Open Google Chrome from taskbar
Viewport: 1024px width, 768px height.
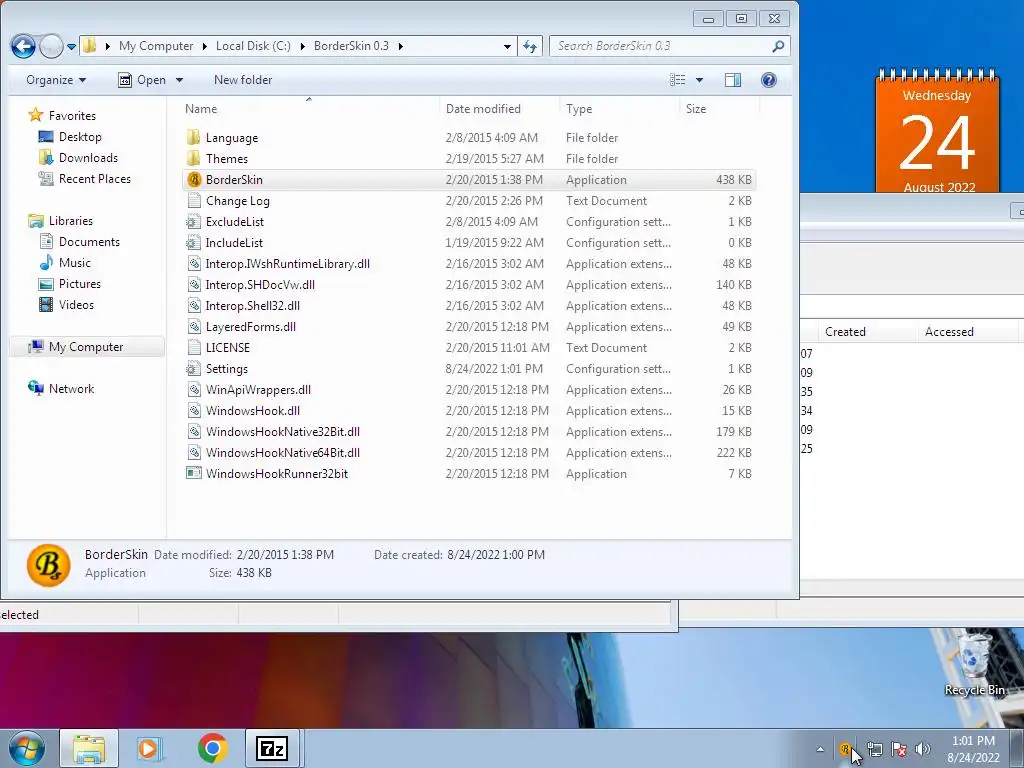pos(212,748)
